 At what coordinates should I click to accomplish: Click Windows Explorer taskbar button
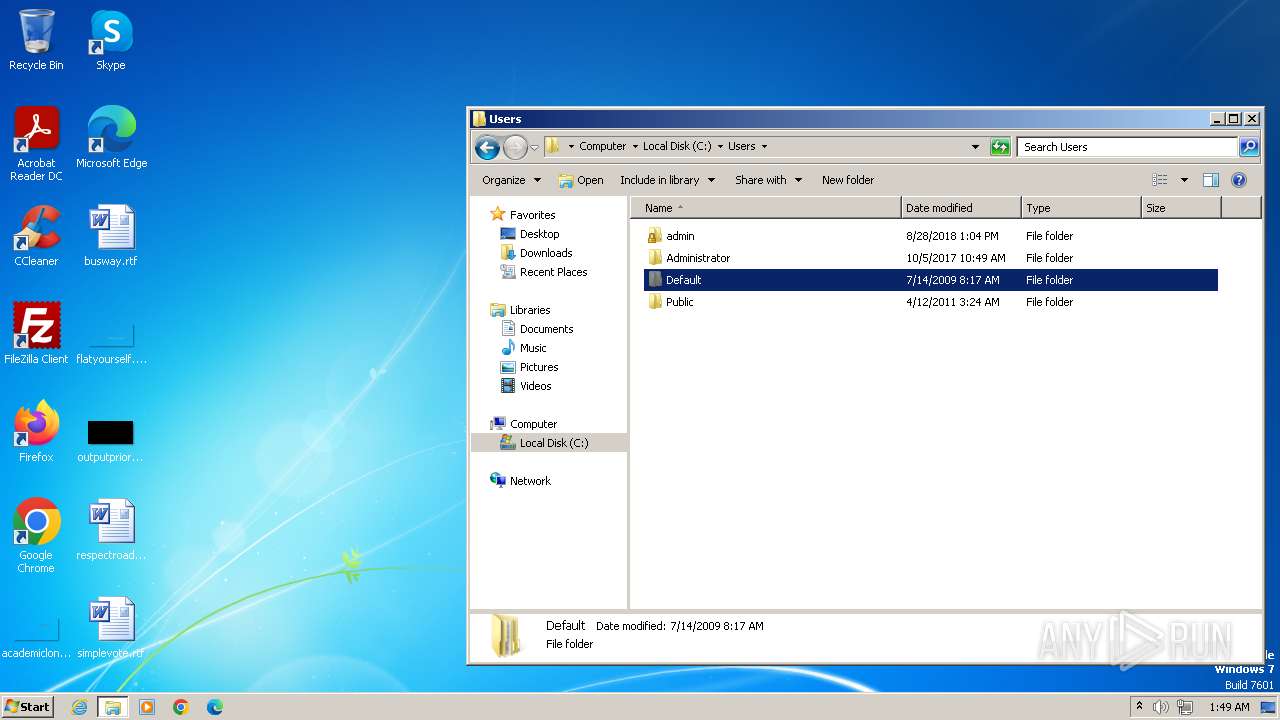[113, 707]
